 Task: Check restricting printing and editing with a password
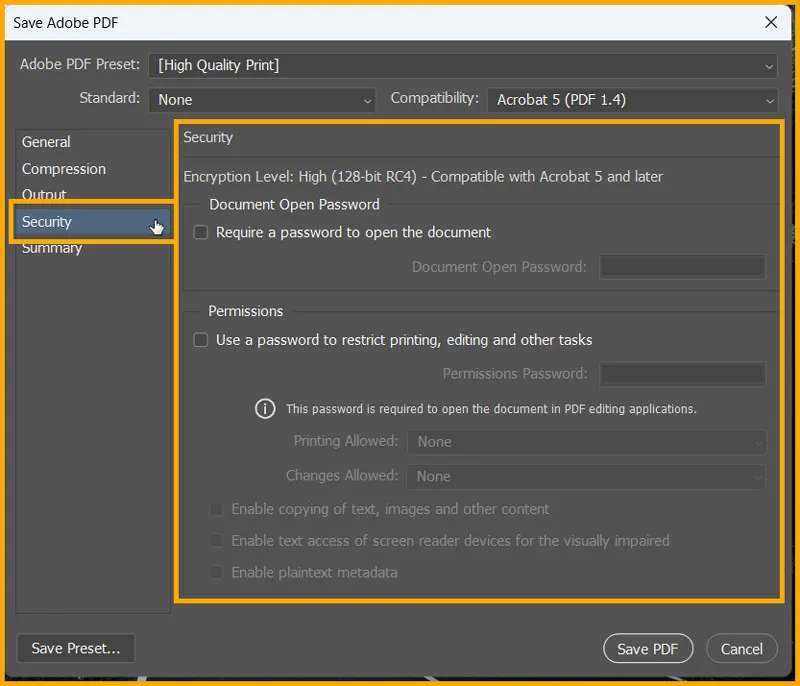coord(200,339)
